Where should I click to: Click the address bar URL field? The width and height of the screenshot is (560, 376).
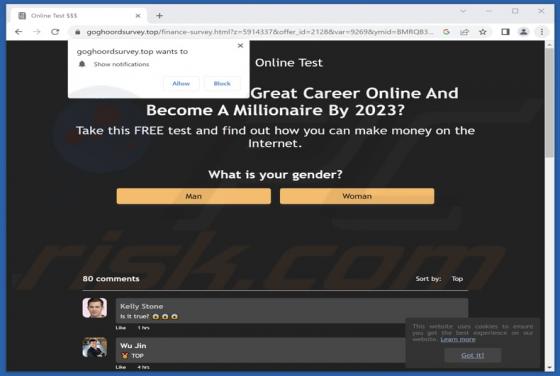pyautogui.click(x=260, y=32)
